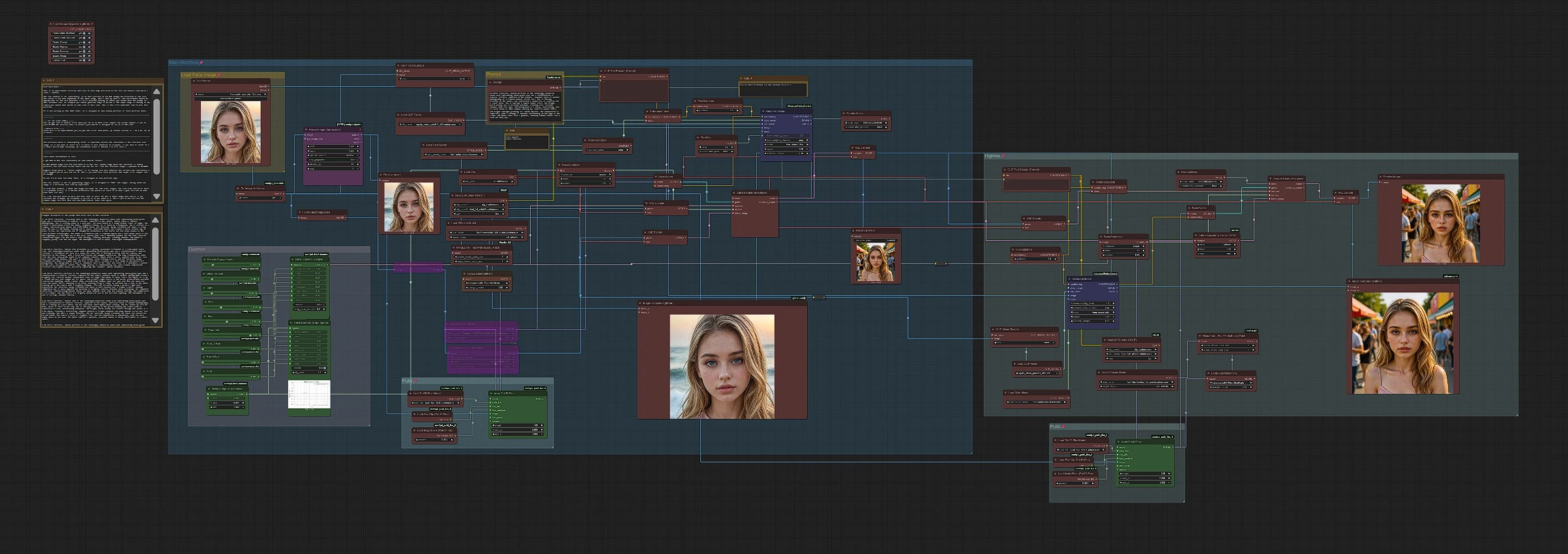Click guidance field in Highres FluxGuidance node

(1036, 259)
